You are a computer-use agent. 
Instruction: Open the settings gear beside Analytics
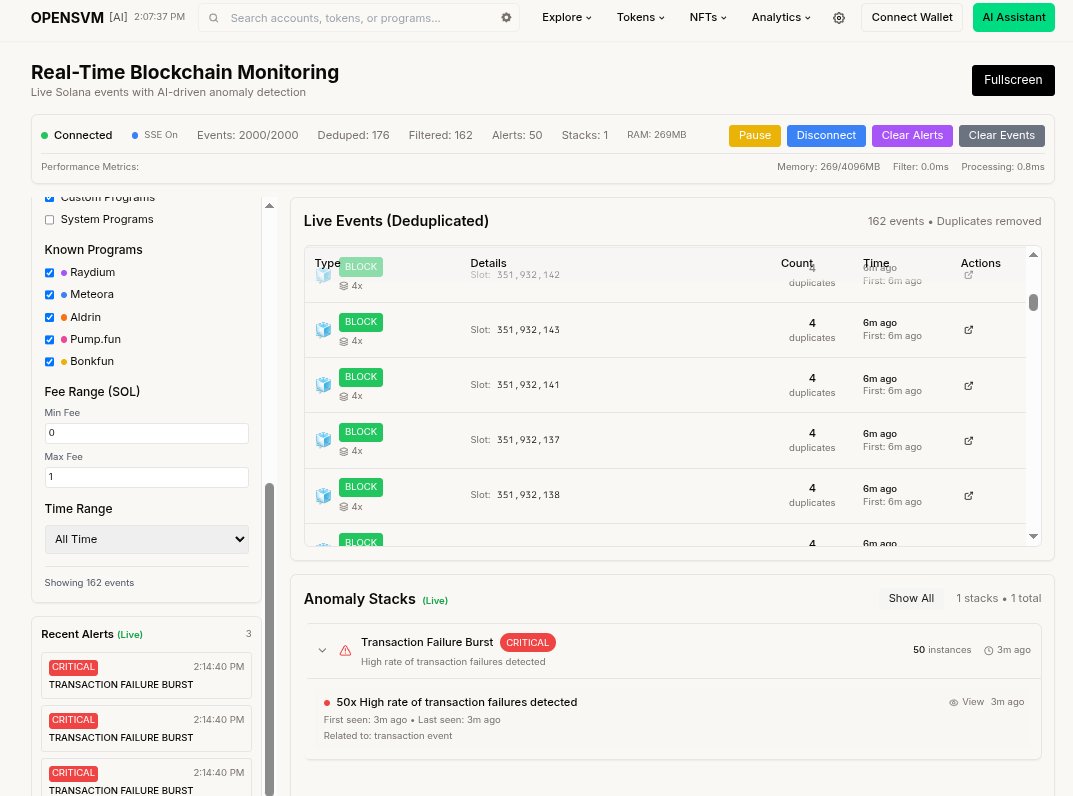pyautogui.click(x=839, y=17)
